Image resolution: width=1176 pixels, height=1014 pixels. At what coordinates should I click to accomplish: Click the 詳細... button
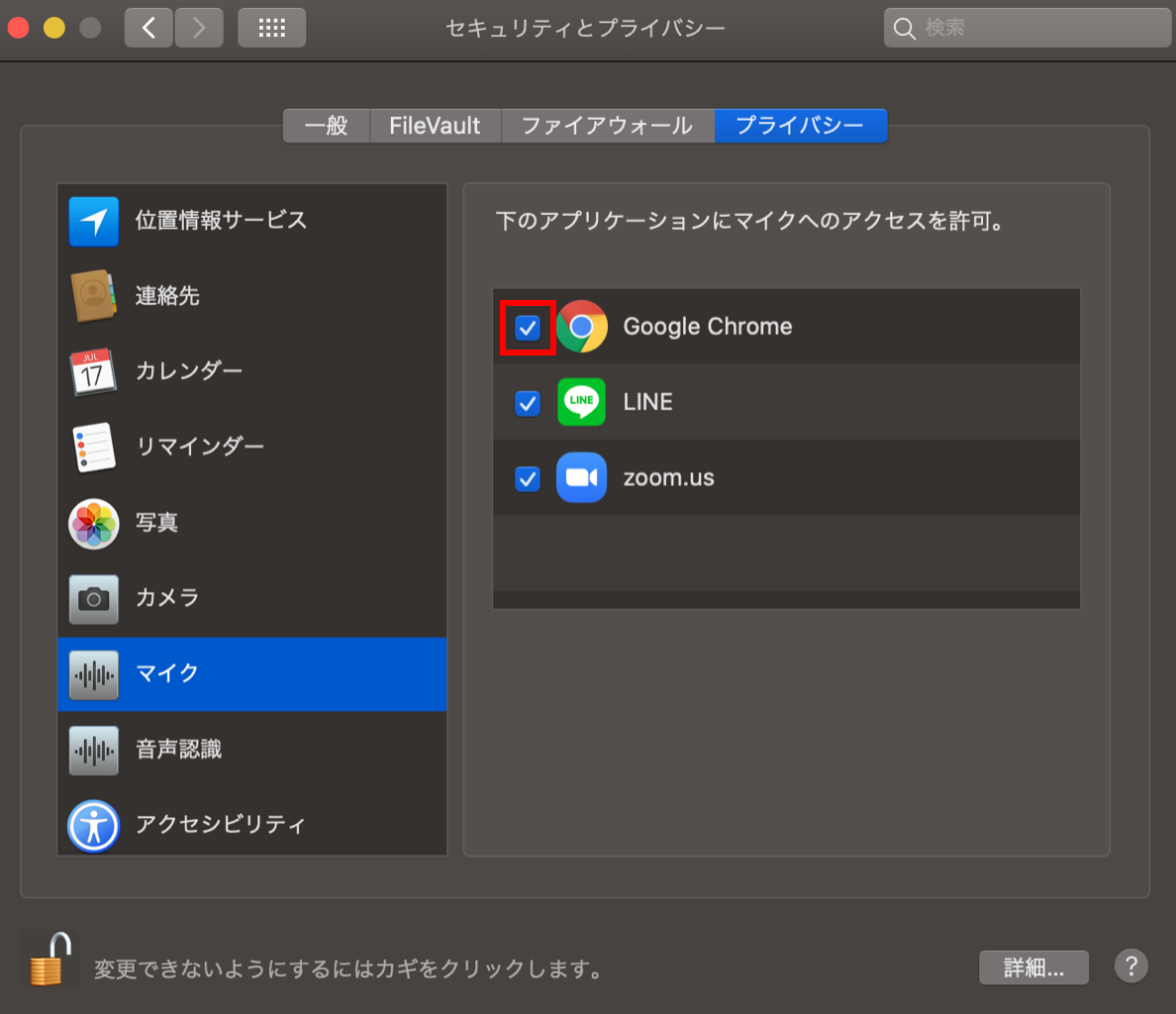pyautogui.click(x=1033, y=967)
